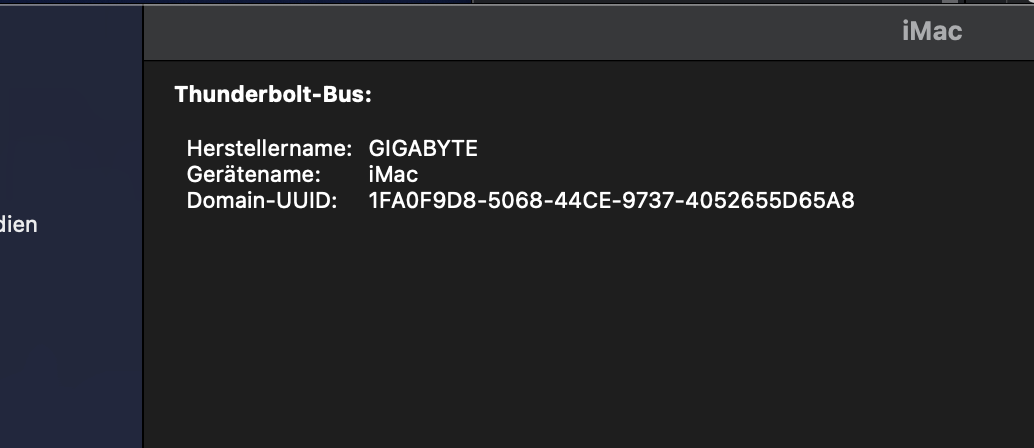
Task: Click the Herstellername label
Action: [x=269, y=149]
